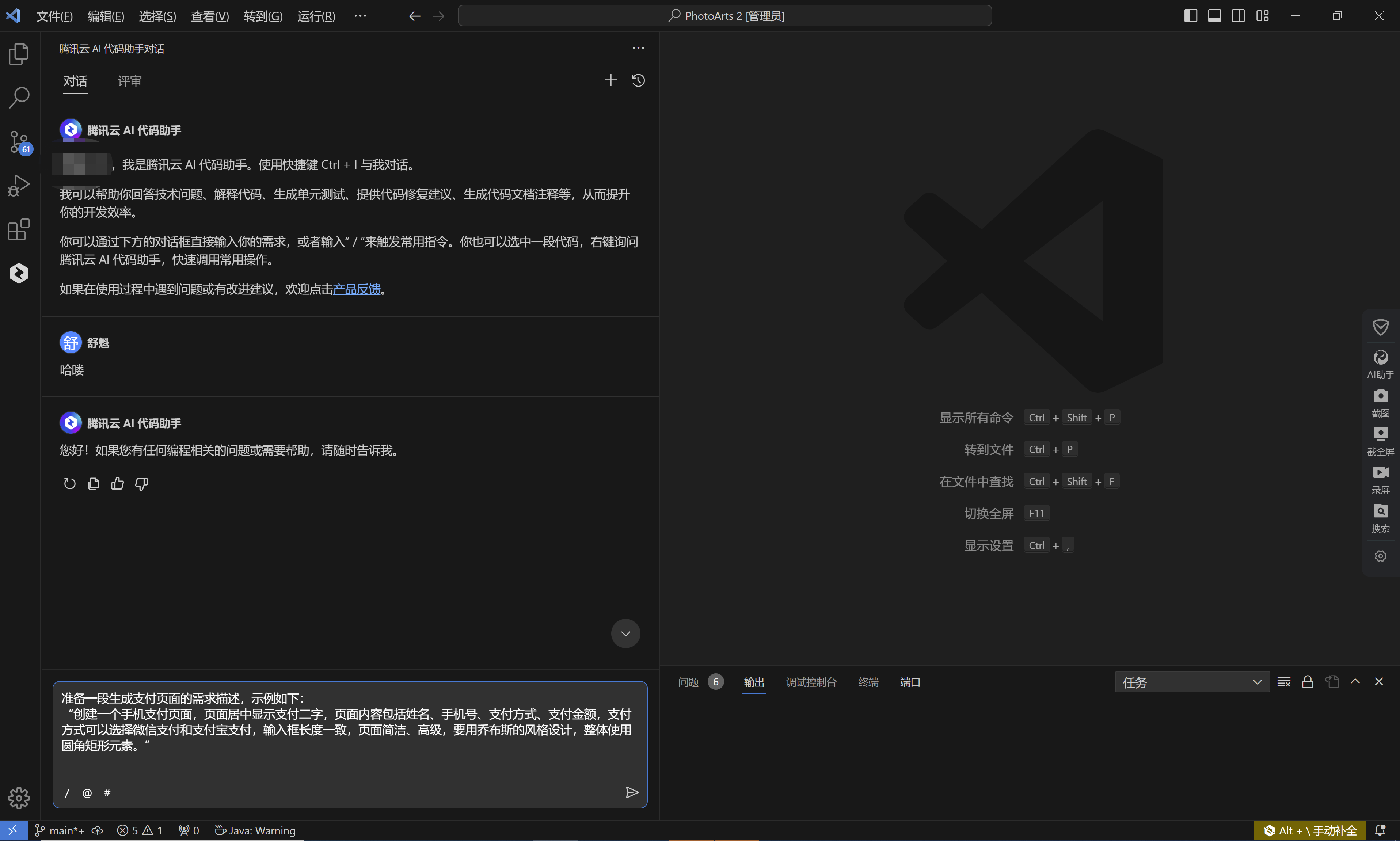This screenshot has height=841, width=1400.
Task: Click the main*+ git branch indicator
Action: click(60, 830)
